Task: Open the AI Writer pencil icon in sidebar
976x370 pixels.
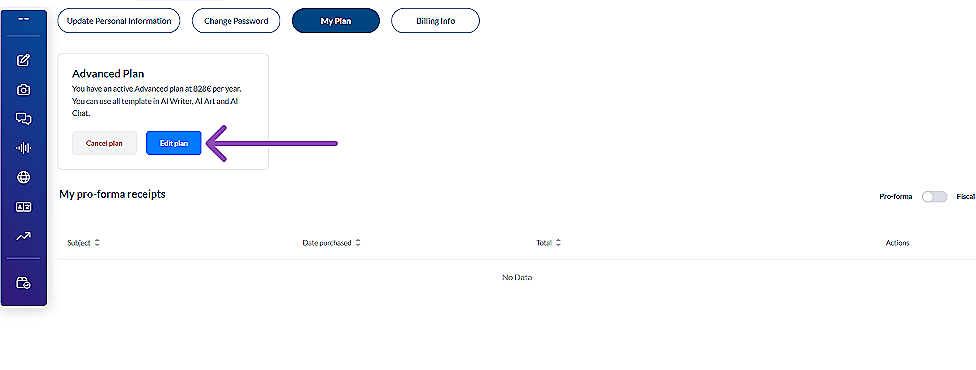Action: click(x=24, y=60)
